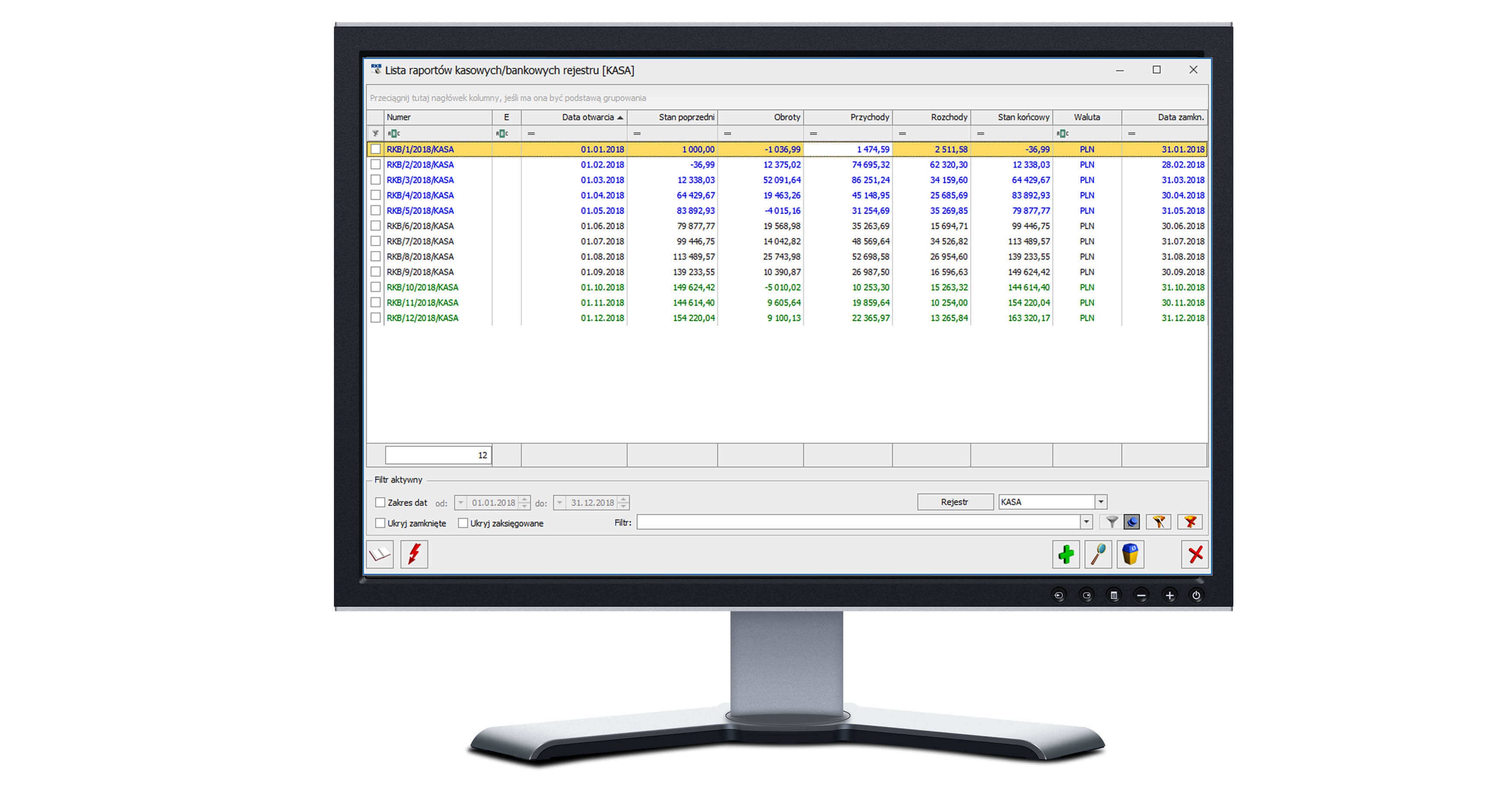Select report RKB/8/2018/KASA
The width and height of the screenshot is (1512, 798).
coord(787,256)
